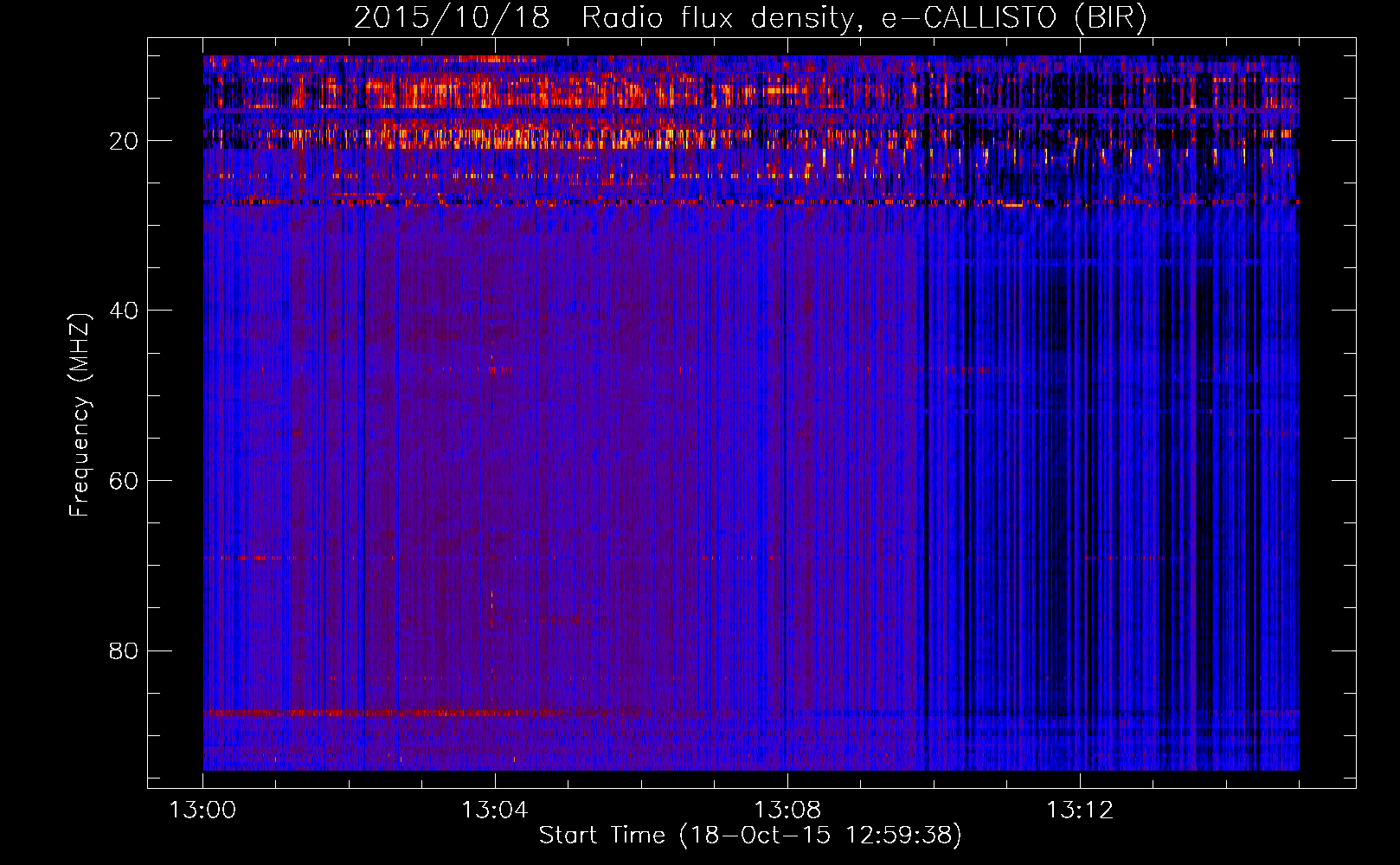Viewport: 1400px width, 865px height.
Task: Click the 20 MHz frequency tick label
Action: pos(124,141)
